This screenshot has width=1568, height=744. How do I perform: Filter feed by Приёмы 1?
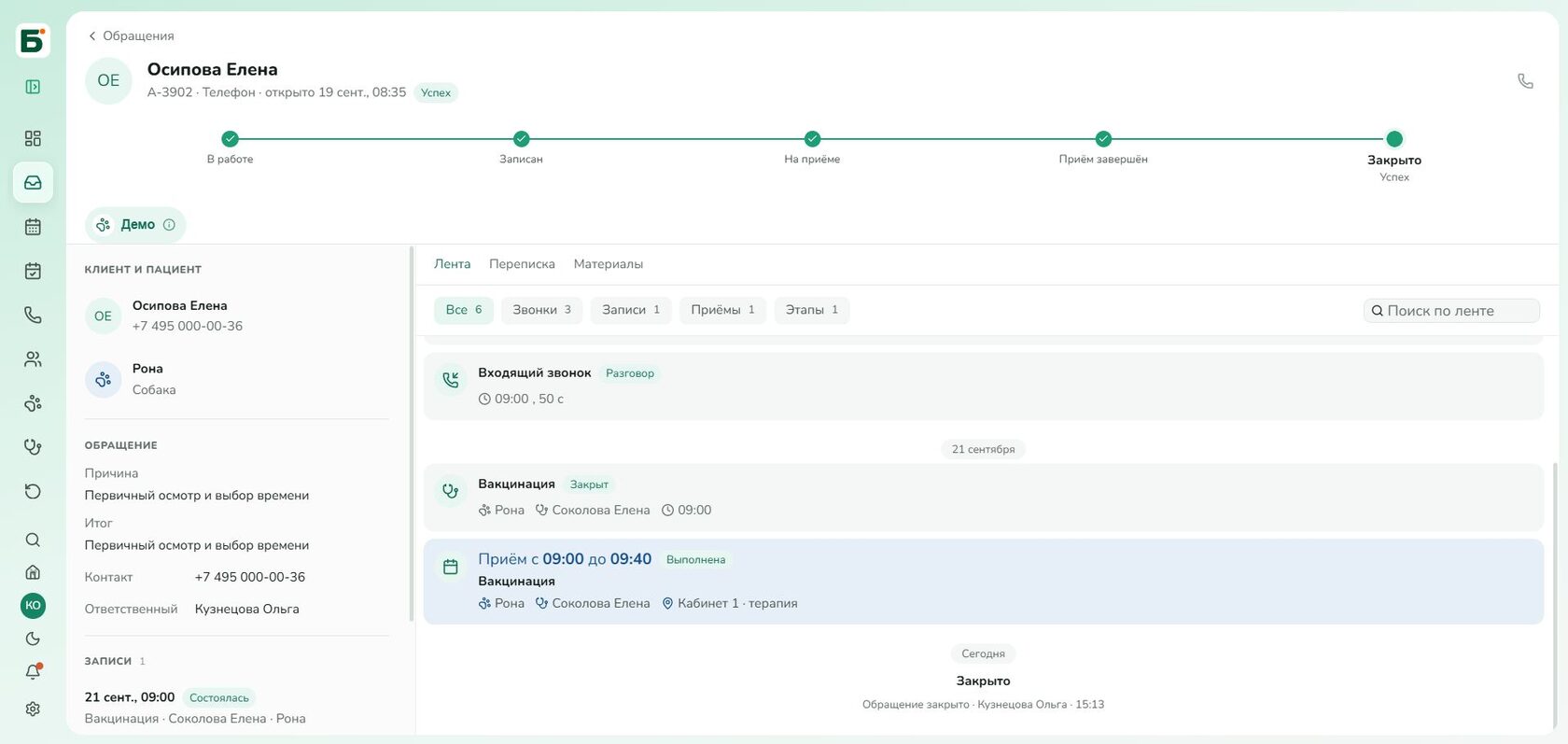pos(722,310)
